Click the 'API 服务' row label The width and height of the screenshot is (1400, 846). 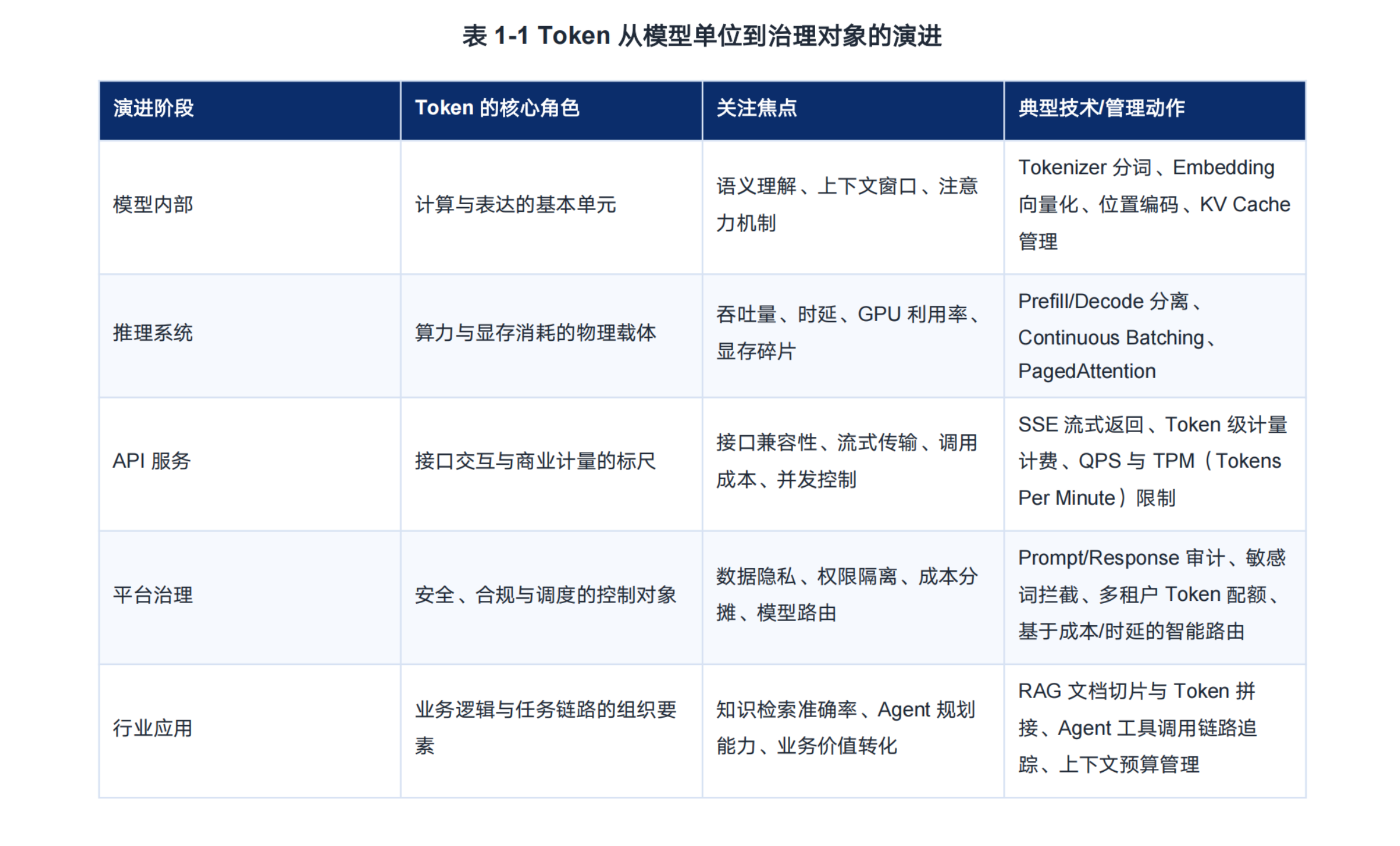tap(152, 461)
